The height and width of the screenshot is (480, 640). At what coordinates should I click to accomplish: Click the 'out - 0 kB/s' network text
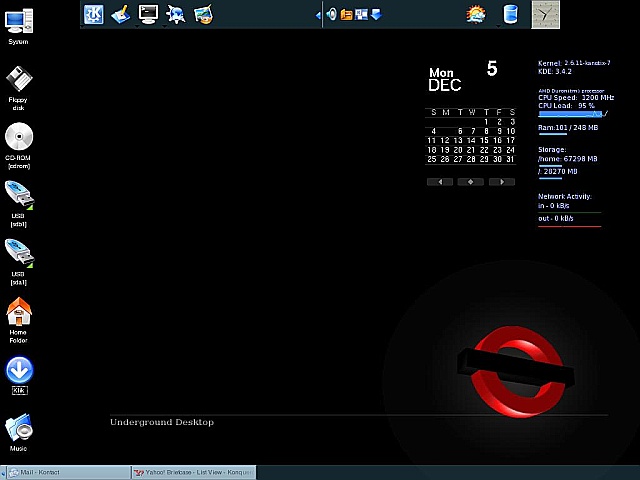coord(556,218)
